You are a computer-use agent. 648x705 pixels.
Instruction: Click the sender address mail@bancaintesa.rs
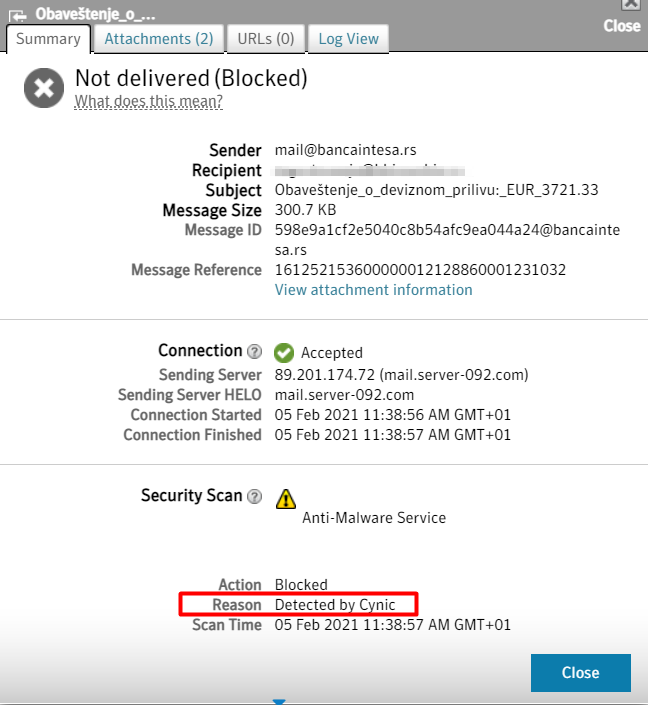(x=346, y=150)
